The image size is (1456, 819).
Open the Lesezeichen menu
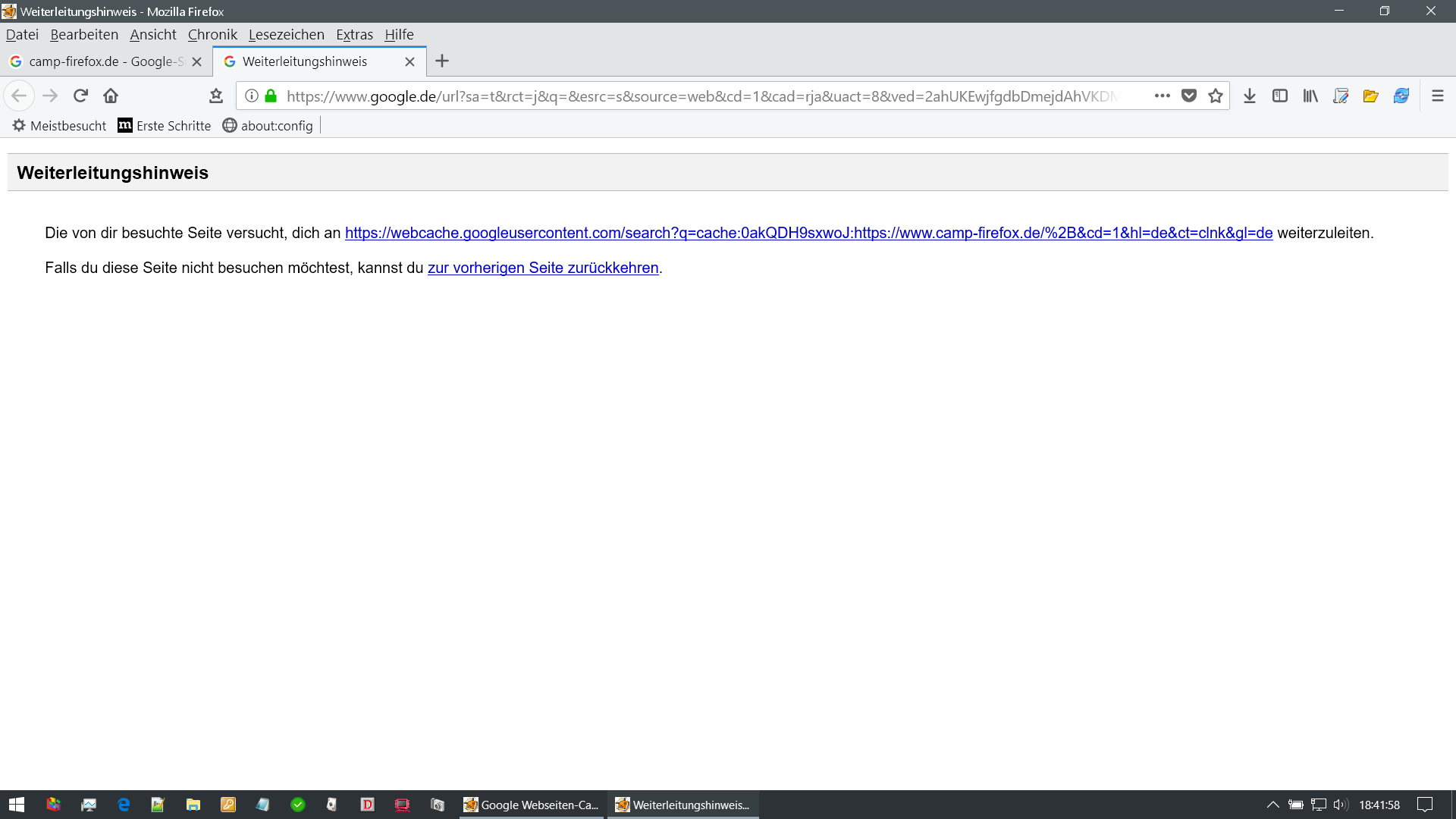point(286,35)
